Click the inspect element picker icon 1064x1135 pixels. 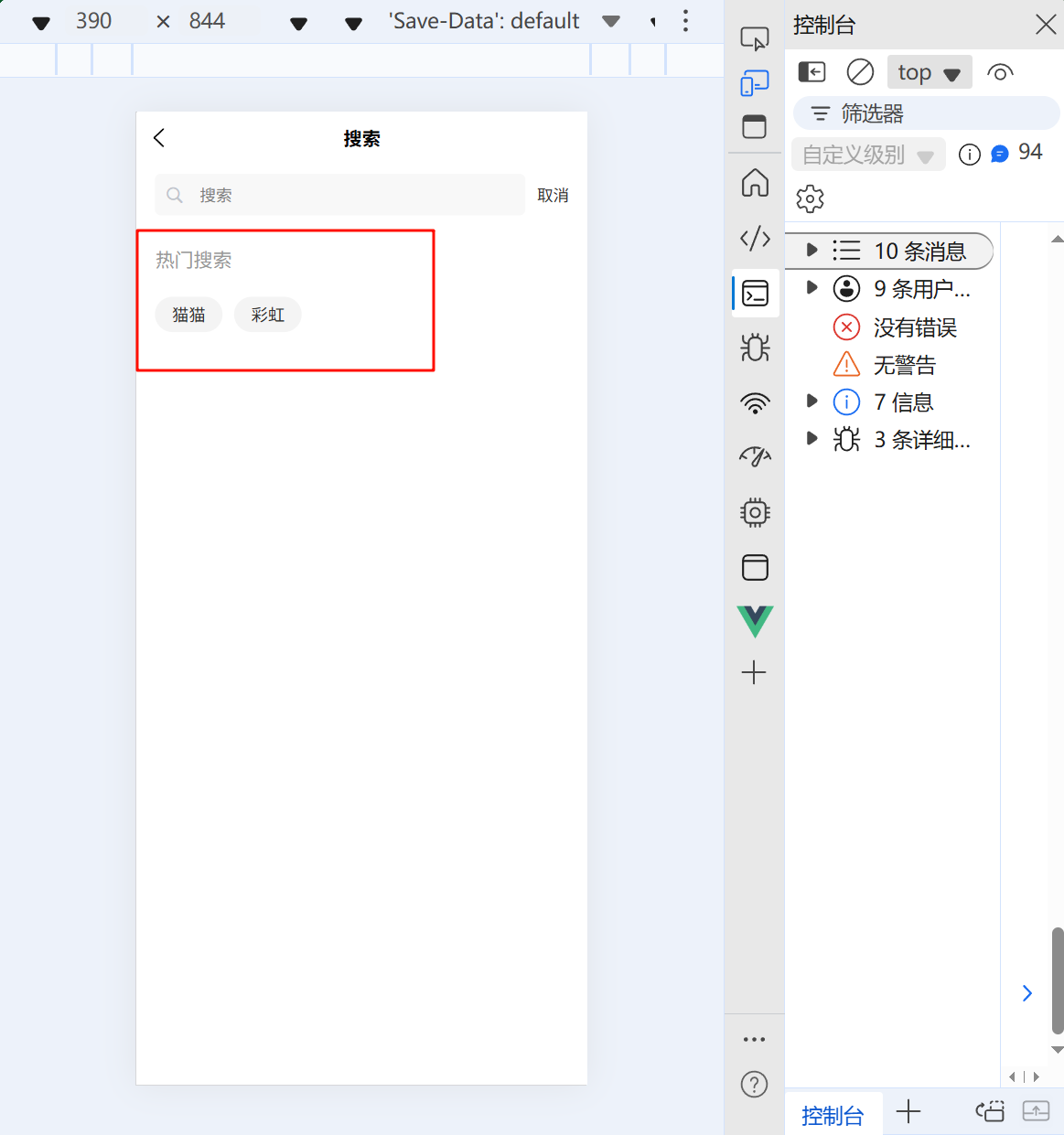pyautogui.click(x=755, y=39)
